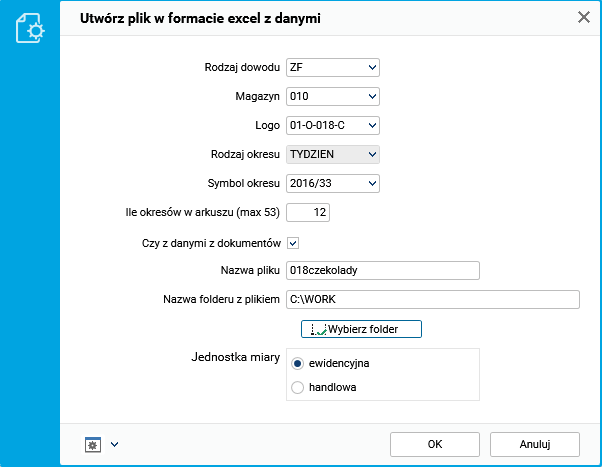The height and width of the screenshot is (467, 602).
Task: Expand the chevron next to bottom settings icon
Action: click(114, 444)
